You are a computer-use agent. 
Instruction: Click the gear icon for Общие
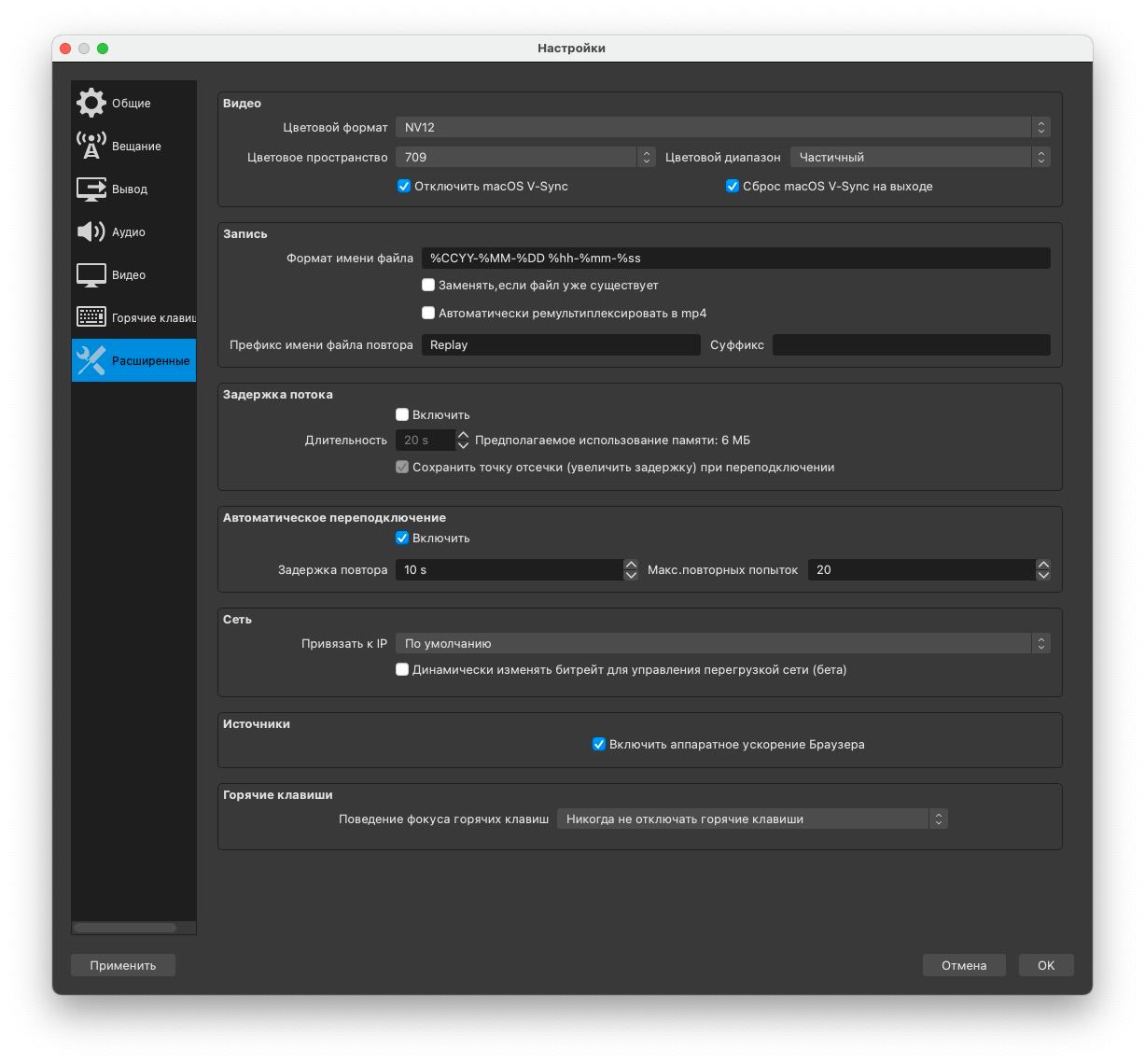click(x=91, y=103)
